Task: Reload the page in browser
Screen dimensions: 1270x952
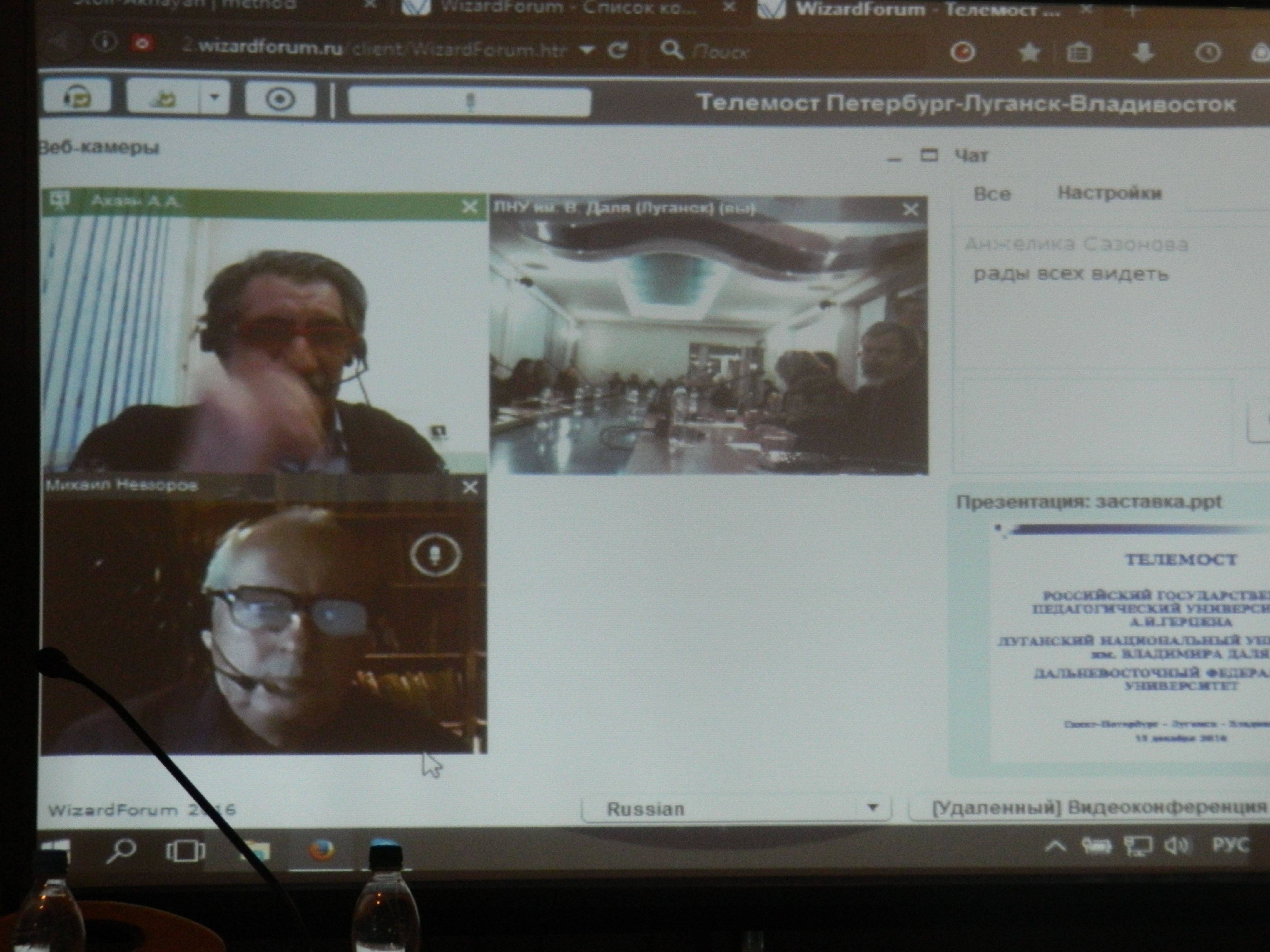Action: [618, 51]
